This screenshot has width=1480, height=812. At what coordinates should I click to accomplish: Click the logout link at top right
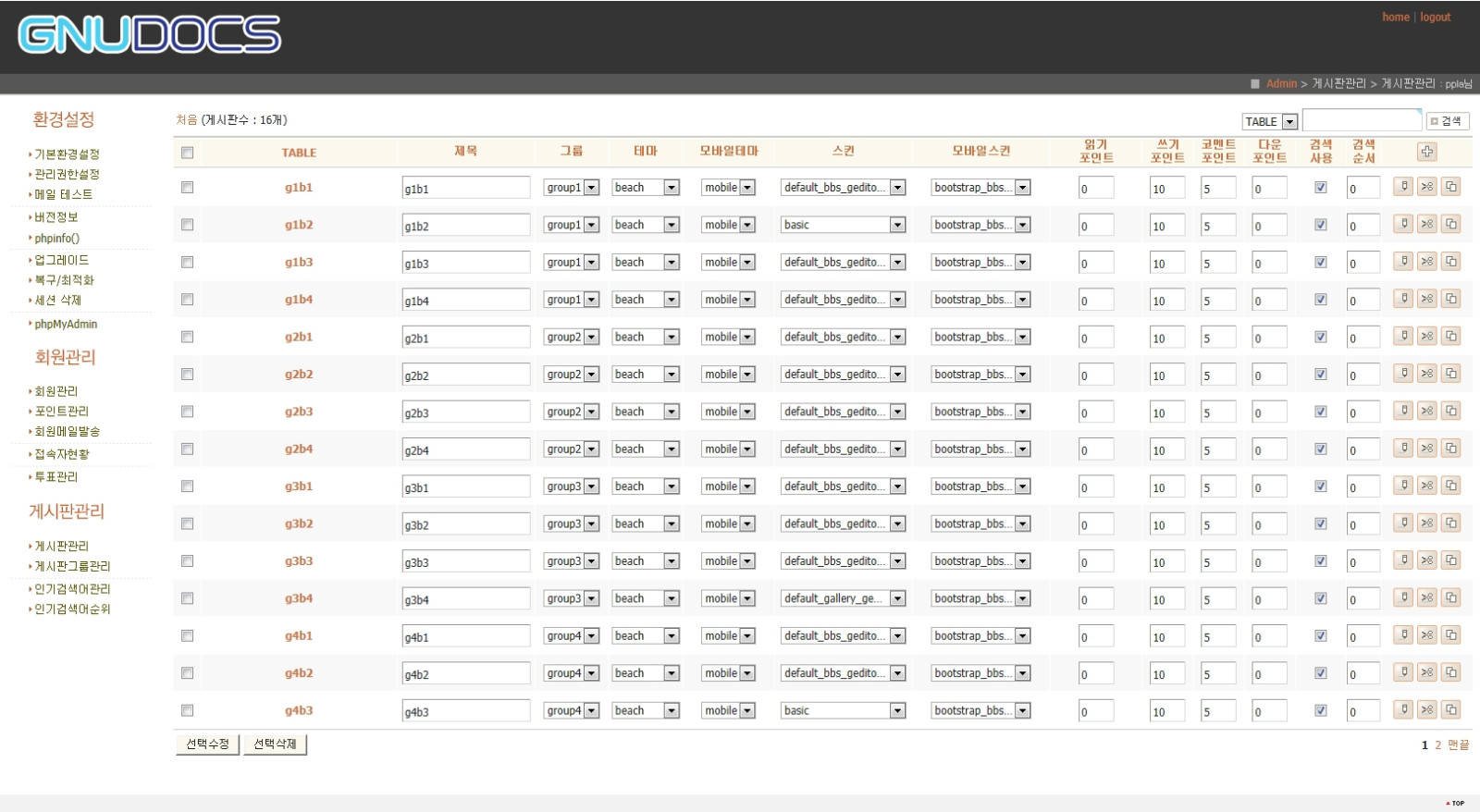tap(1435, 18)
